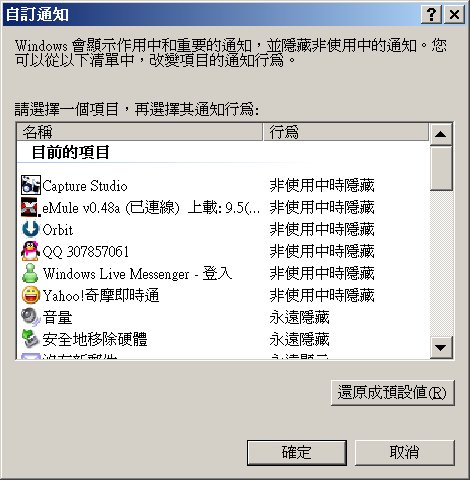Click the scrollbar down arrow
470x480 pixels.
tap(441, 347)
